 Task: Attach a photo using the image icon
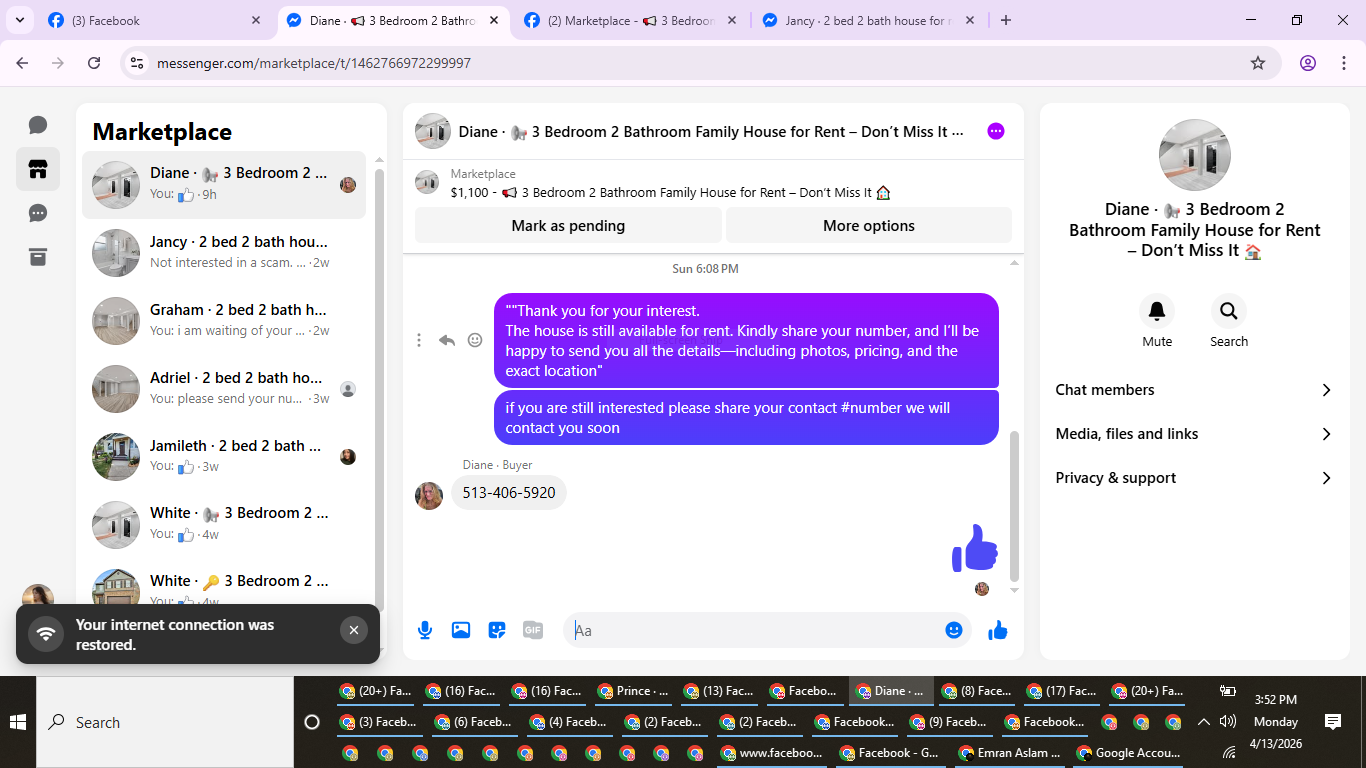pos(461,630)
